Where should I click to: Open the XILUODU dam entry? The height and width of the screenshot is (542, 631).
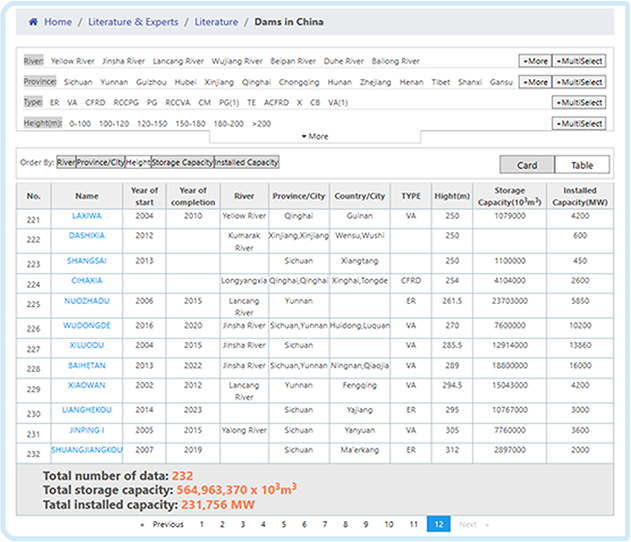coord(87,346)
